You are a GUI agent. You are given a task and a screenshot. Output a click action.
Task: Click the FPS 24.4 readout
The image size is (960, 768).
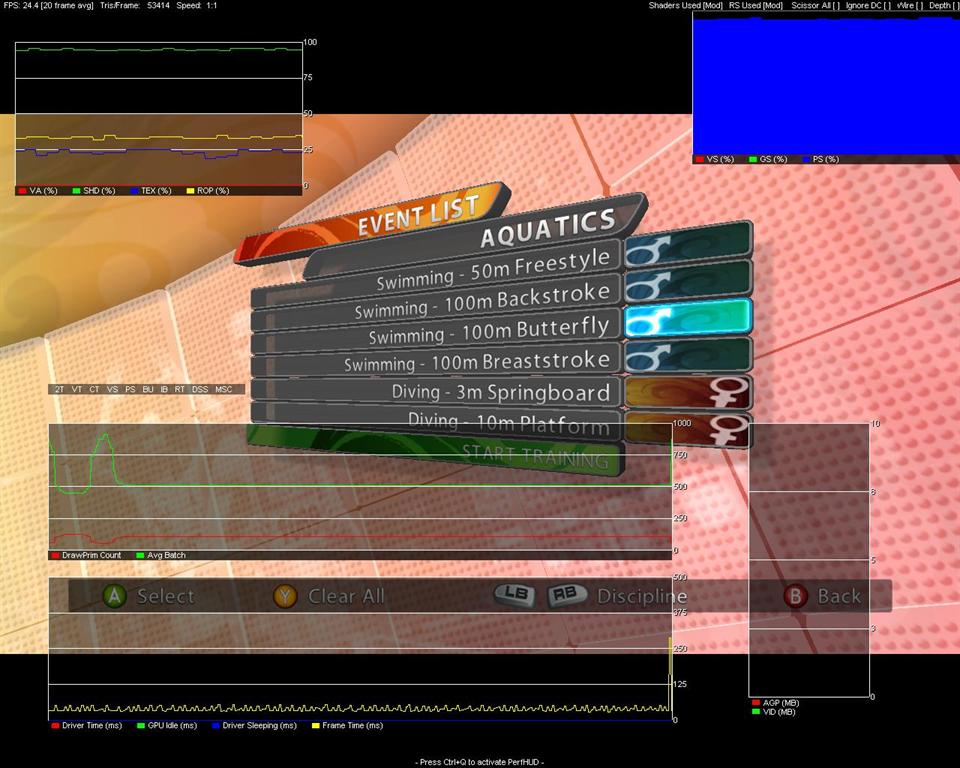coord(48,6)
